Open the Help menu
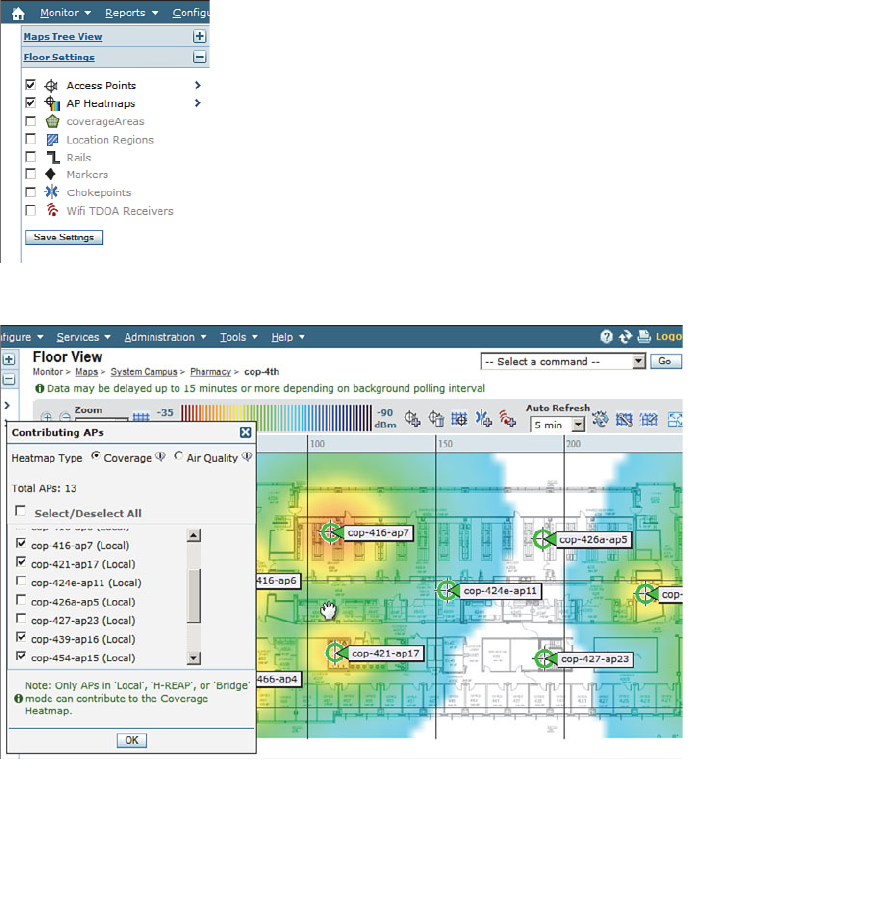The image size is (881, 898). coord(288,337)
